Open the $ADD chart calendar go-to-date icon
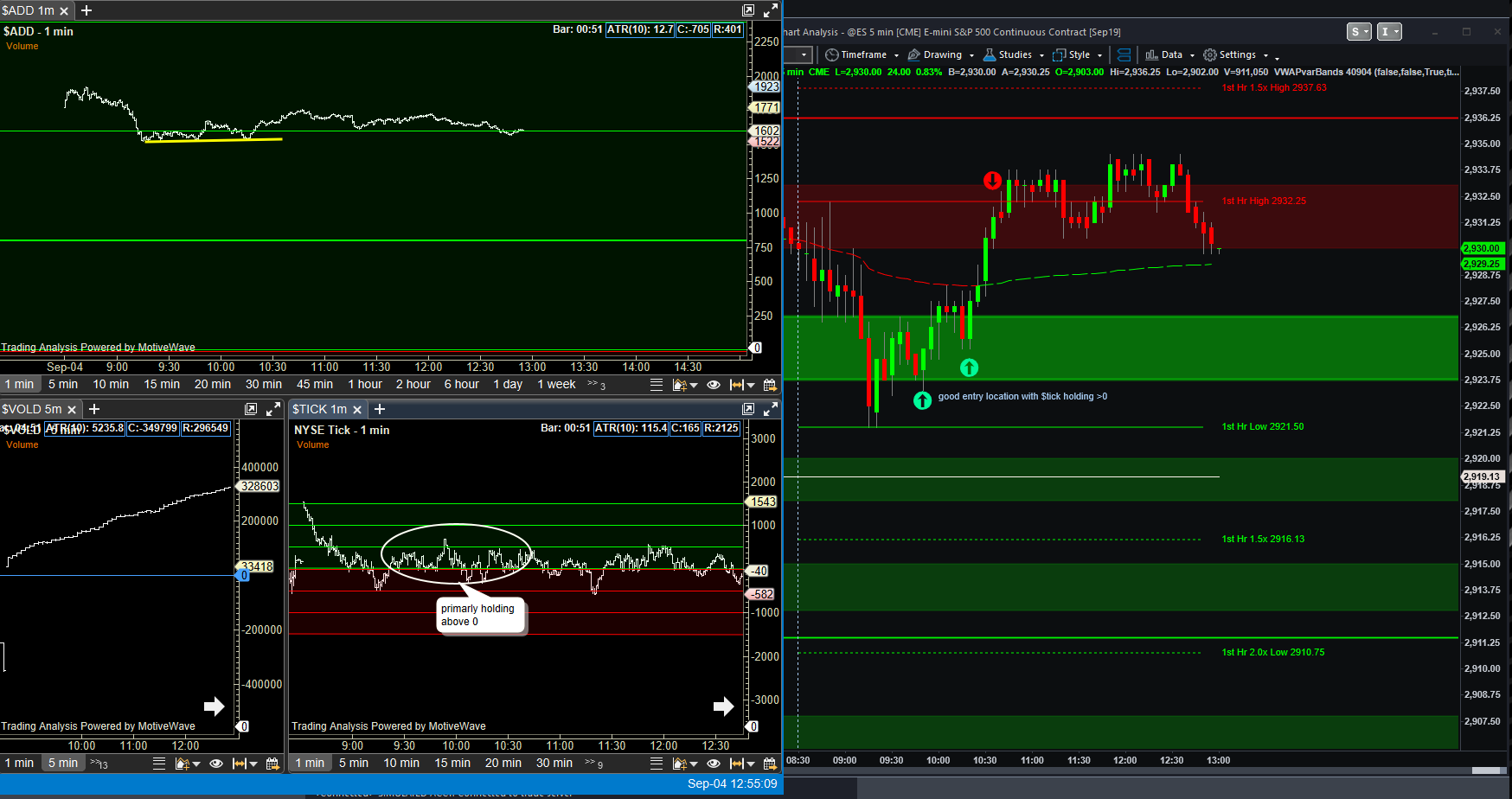This screenshot has width=1512, height=799. (x=770, y=385)
